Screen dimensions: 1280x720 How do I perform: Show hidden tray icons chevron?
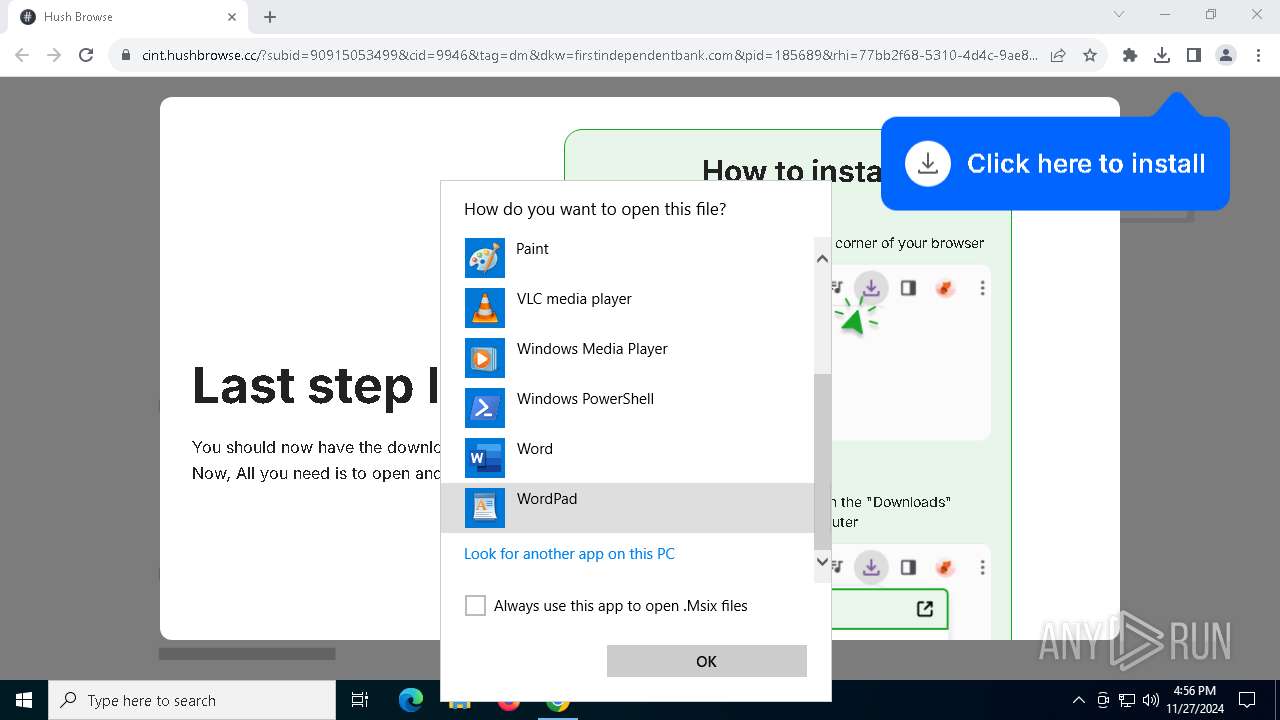pyautogui.click(x=1079, y=700)
